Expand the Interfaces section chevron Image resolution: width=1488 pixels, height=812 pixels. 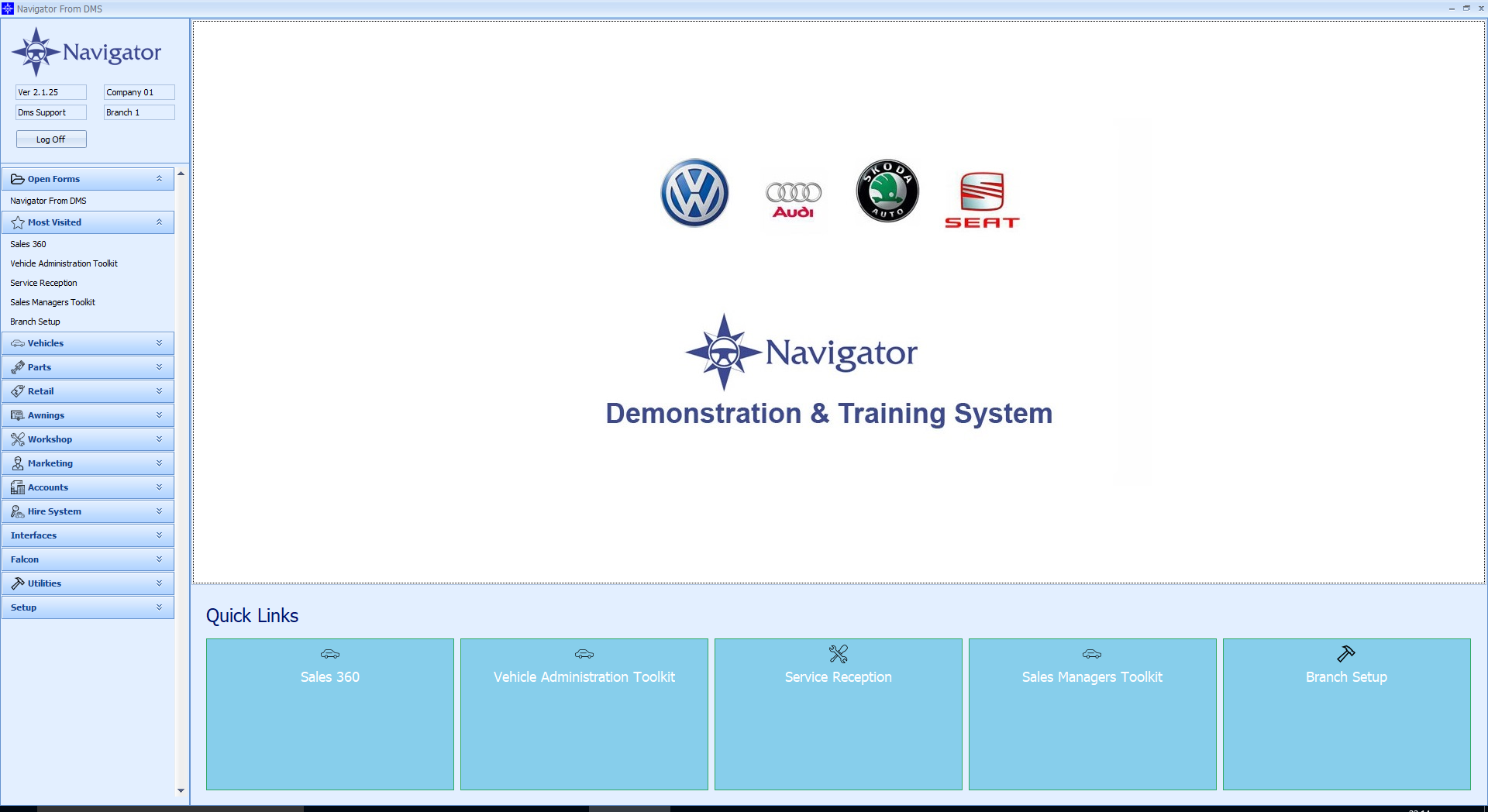[159, 535]
